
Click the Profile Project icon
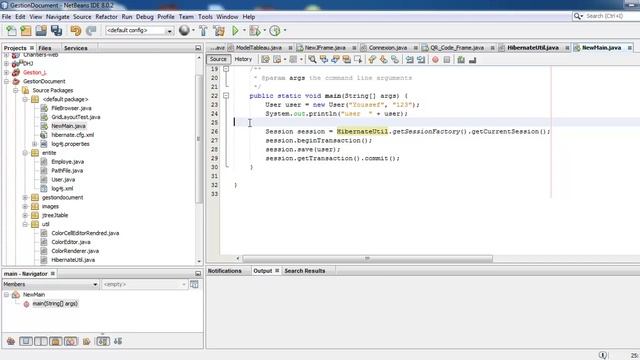click(275, 31)
